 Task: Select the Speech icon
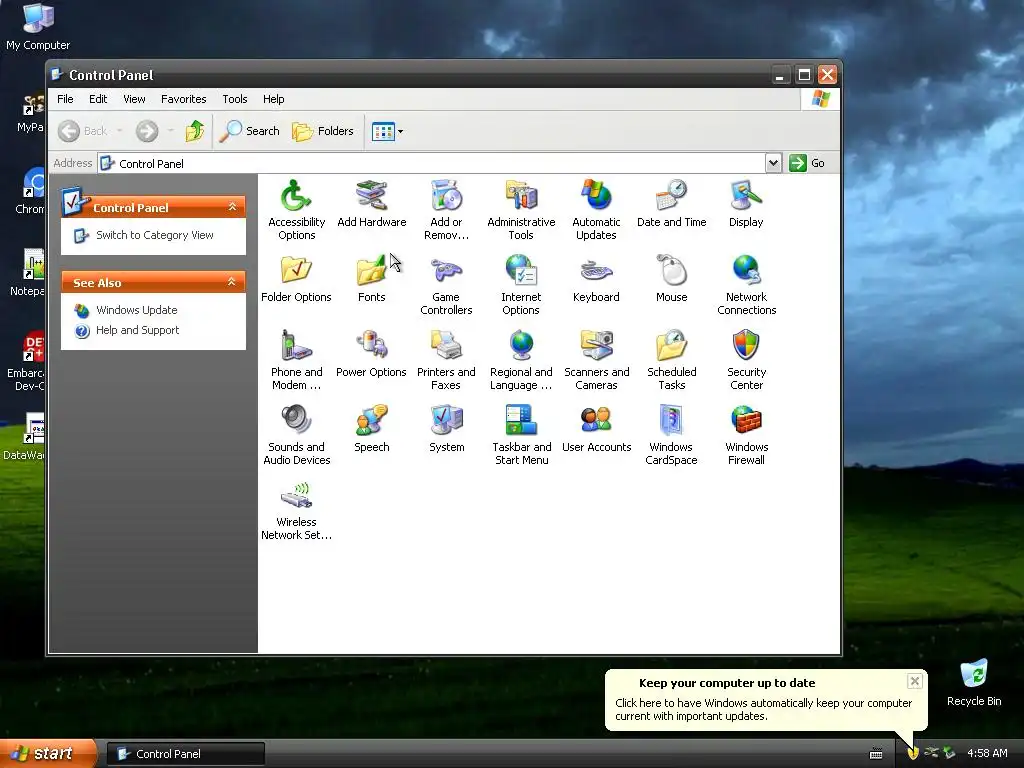[x=372, y=428]
